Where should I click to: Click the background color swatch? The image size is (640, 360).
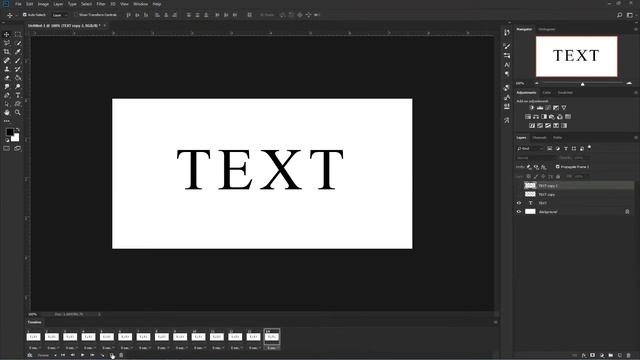click(x=16, y=138)
